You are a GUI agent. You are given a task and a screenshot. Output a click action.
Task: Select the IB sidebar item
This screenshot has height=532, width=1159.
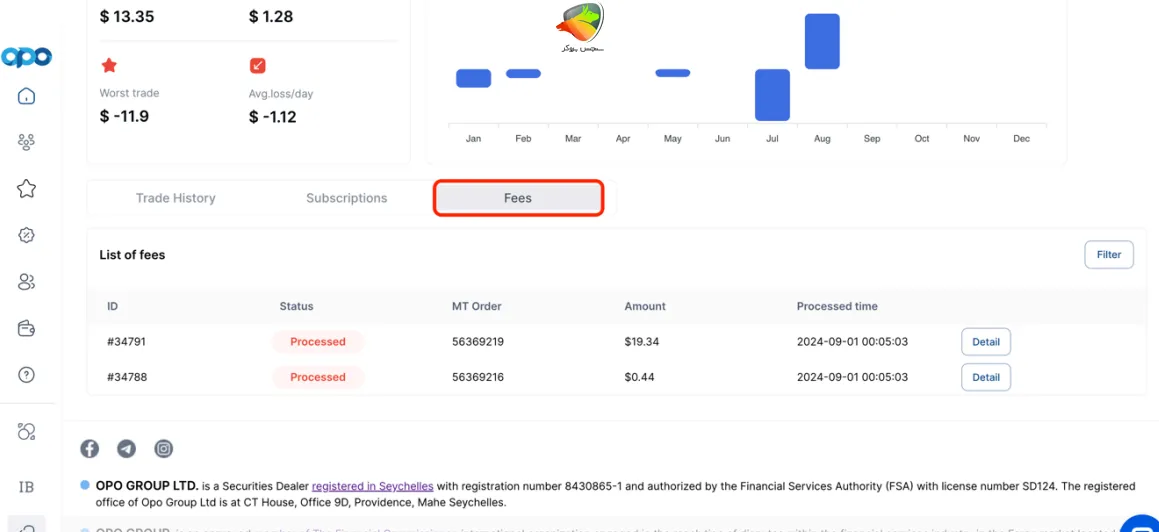tap(26, 487)
